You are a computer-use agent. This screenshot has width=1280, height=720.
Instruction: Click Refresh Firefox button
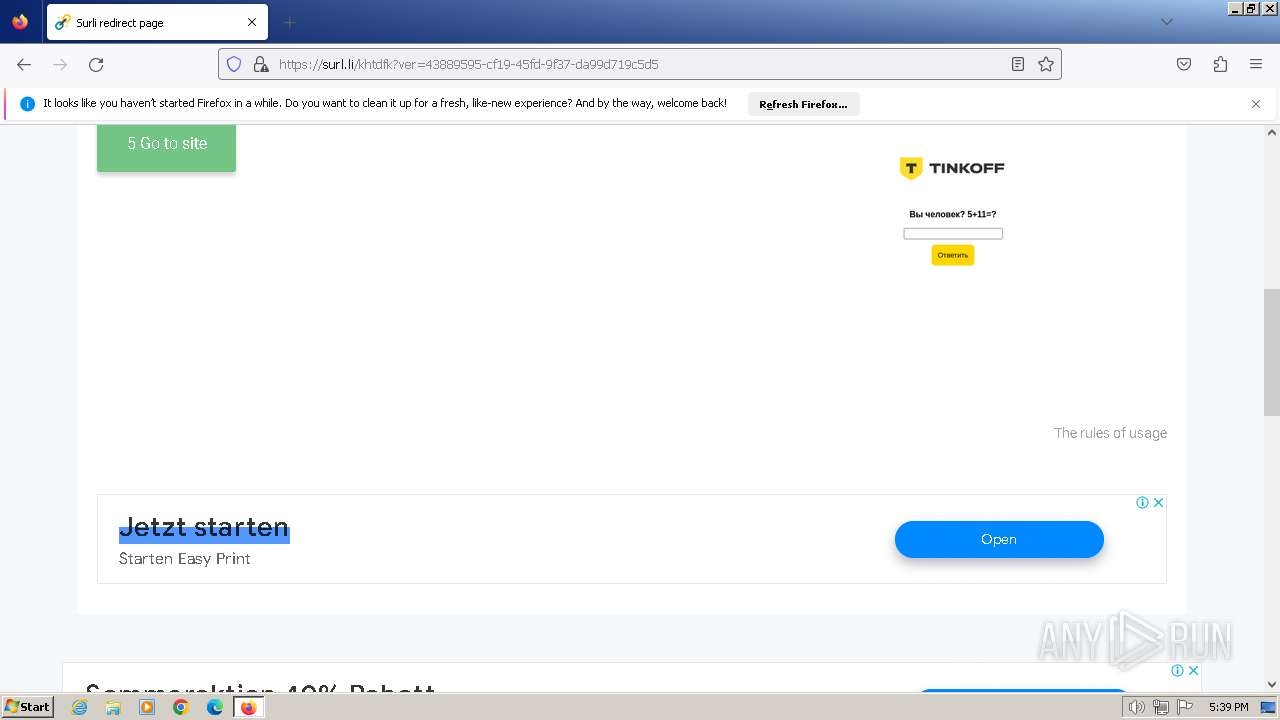point(803,104)
